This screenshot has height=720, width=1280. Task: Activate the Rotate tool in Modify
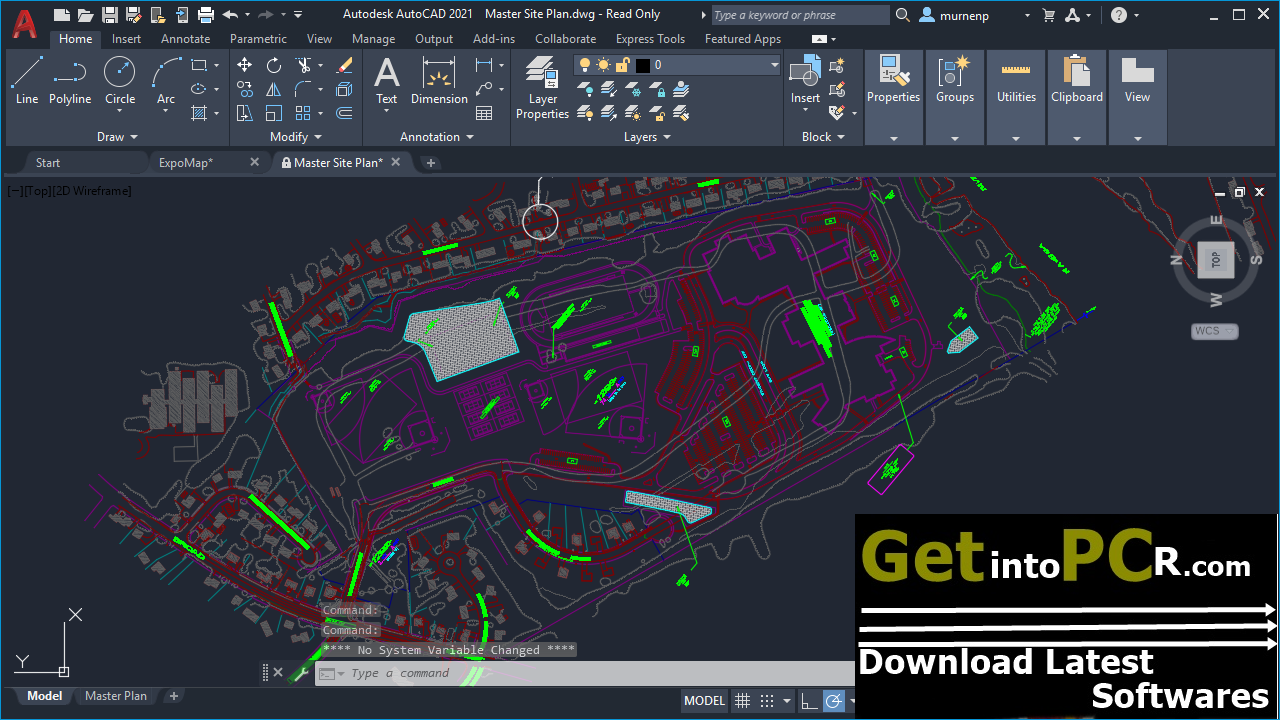(x=274, y=65)
